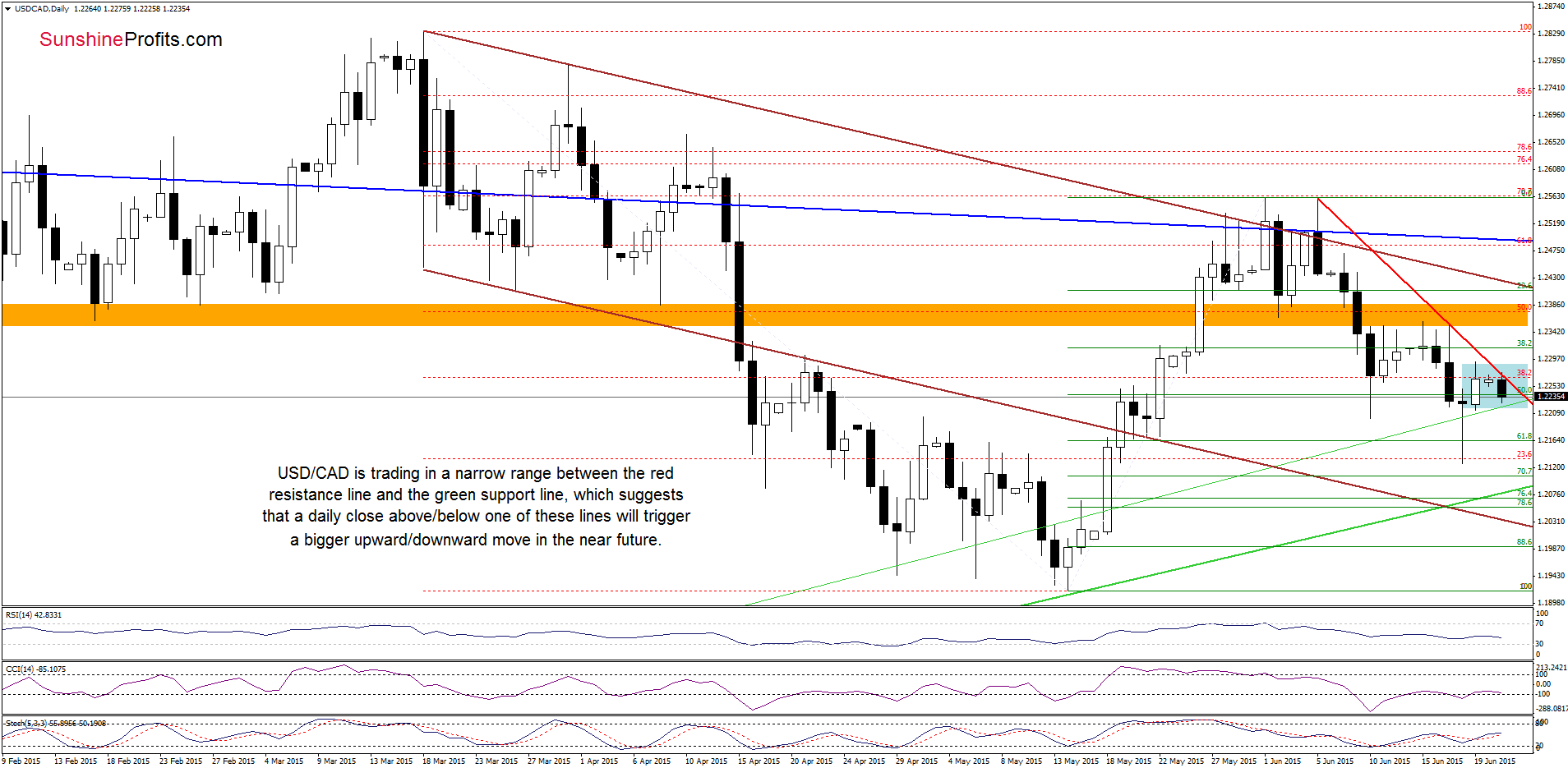Click the 1.26520 price axis label

[x=1551, y=141]
